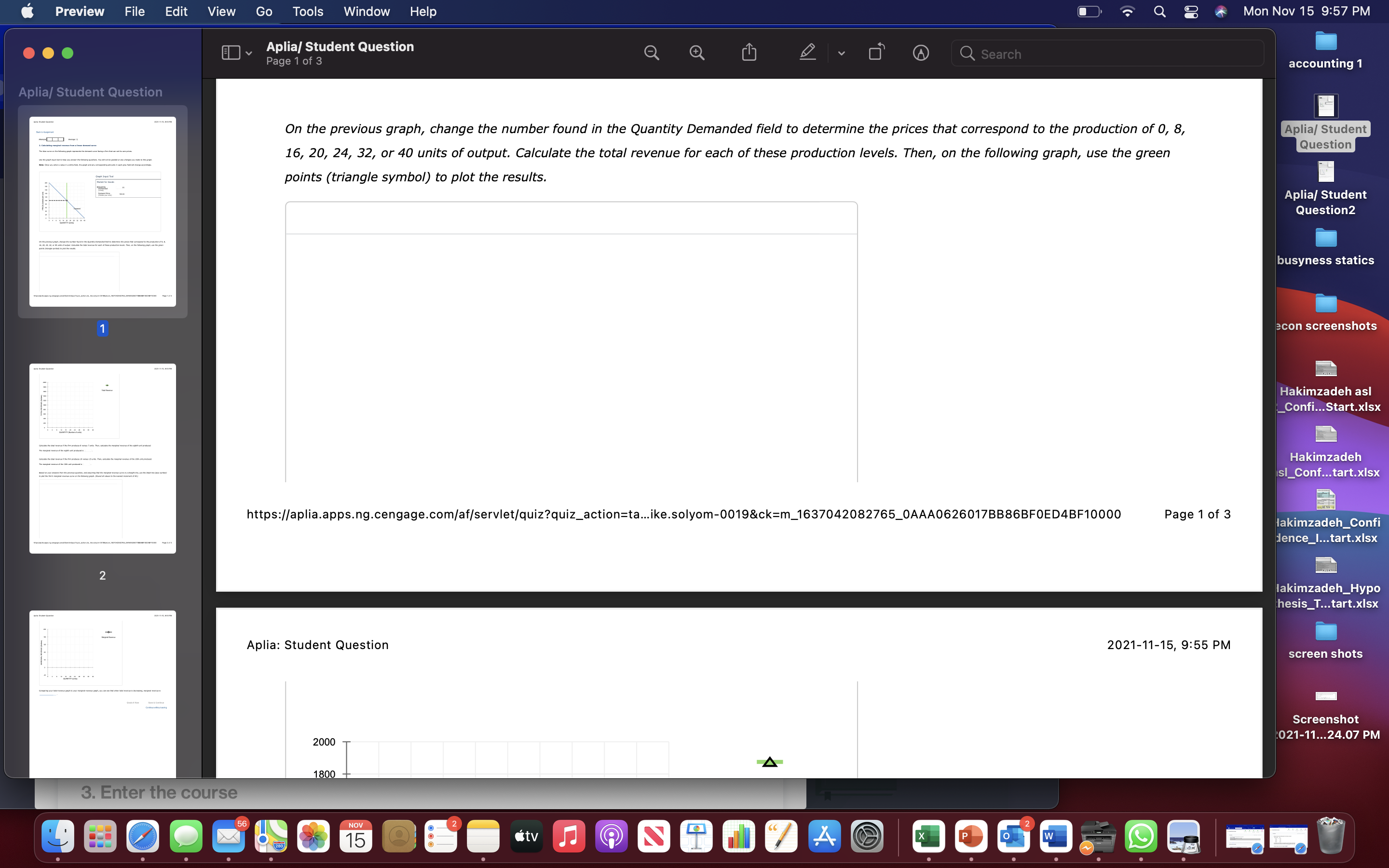Rotate the current PDF page
This screenshot has width=1389, height=868.
click(876, 52)
